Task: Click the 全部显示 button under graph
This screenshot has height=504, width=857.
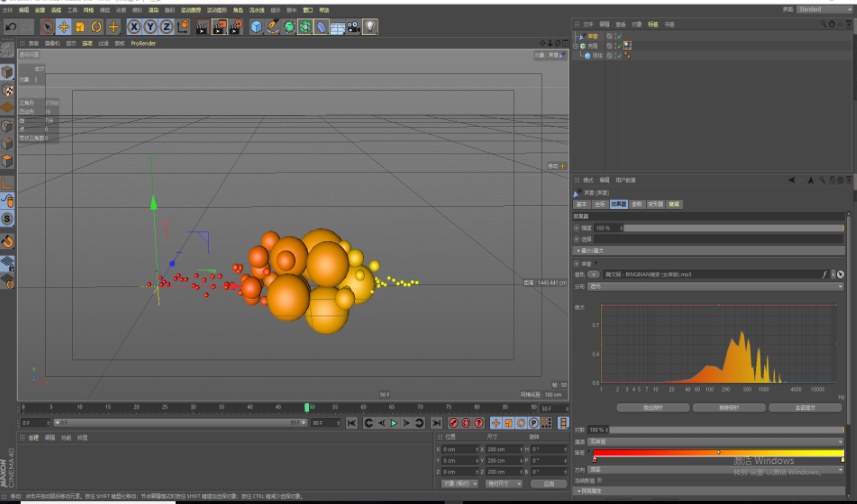Action: 805,407
